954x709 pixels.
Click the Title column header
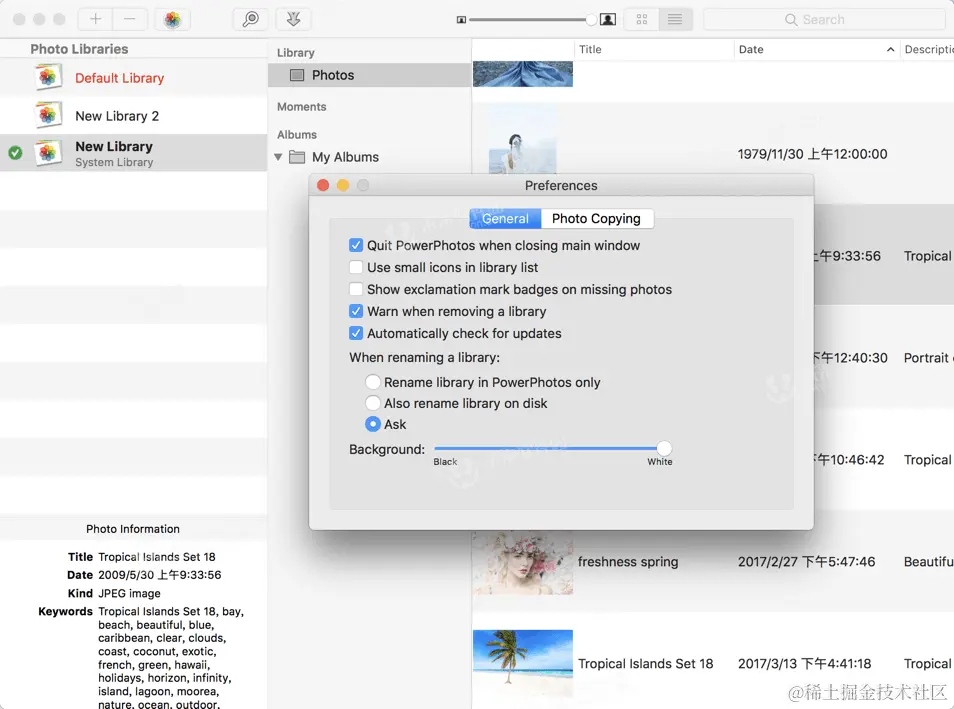(x=654, y=49)
